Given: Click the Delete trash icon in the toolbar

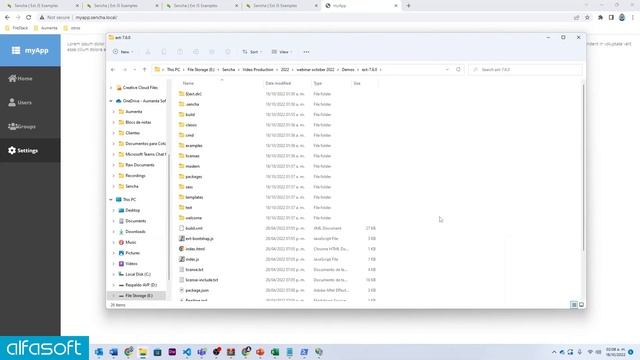Looking at the screenshot, I should (x=228, y=52).
